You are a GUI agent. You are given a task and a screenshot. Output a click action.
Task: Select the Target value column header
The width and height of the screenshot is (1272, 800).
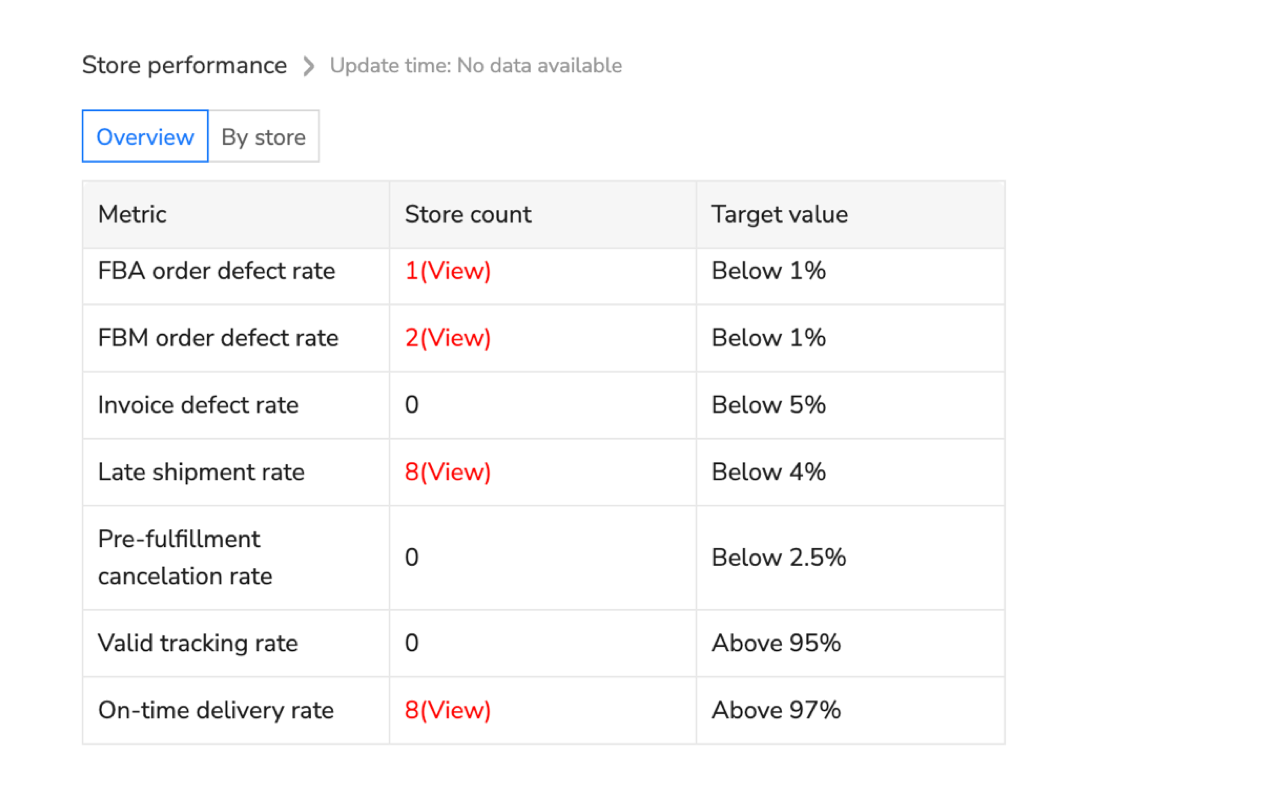pyautogui.click(x=779, y=214)
